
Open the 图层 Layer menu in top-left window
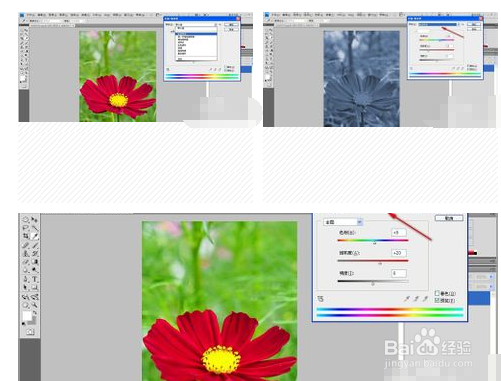tap(63, 15)
